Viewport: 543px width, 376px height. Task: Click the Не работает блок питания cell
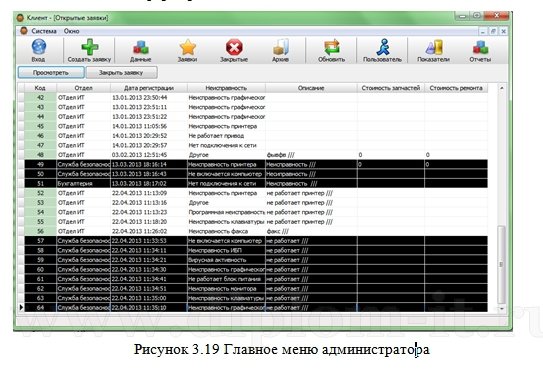(x=226, y=279)
